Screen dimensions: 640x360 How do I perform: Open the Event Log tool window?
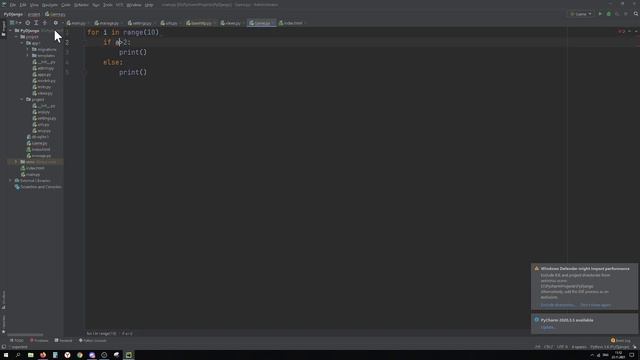point(620,340)
